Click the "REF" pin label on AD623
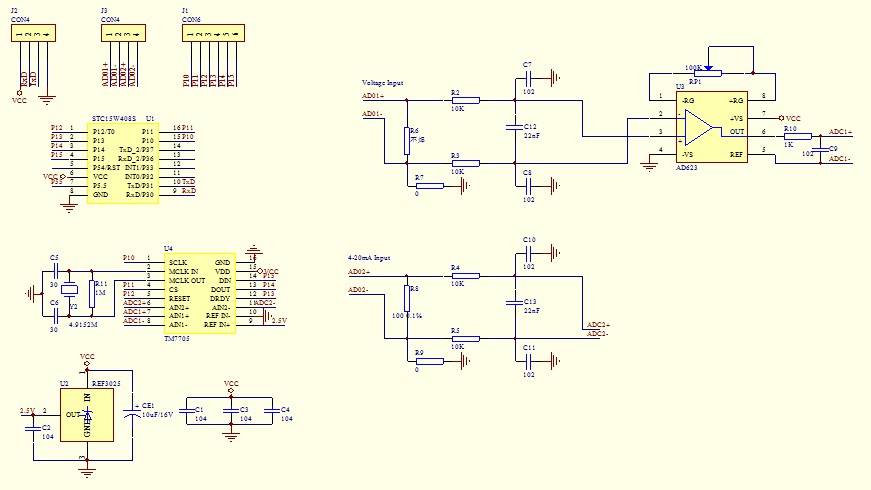Image resolution: width=871 pixels, height=490 pixels. click(736, 154)
